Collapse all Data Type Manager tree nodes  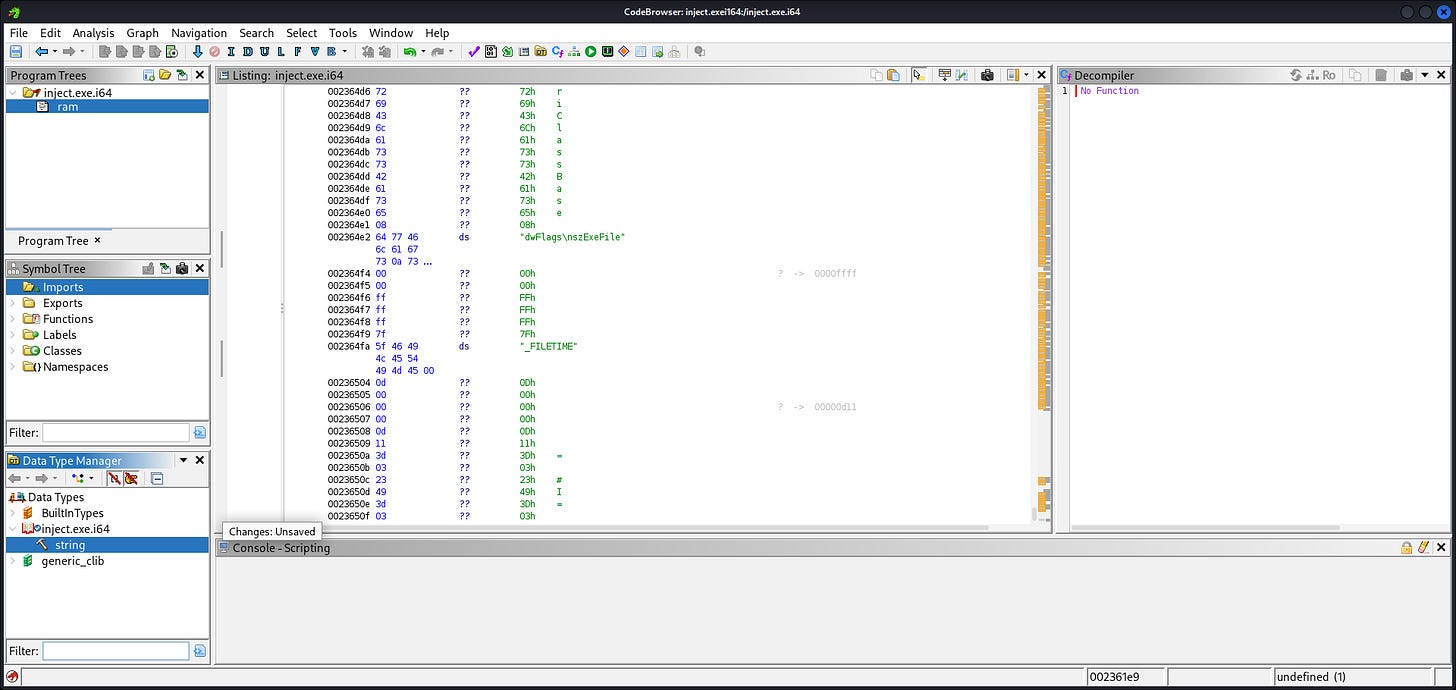click(157, 478)
